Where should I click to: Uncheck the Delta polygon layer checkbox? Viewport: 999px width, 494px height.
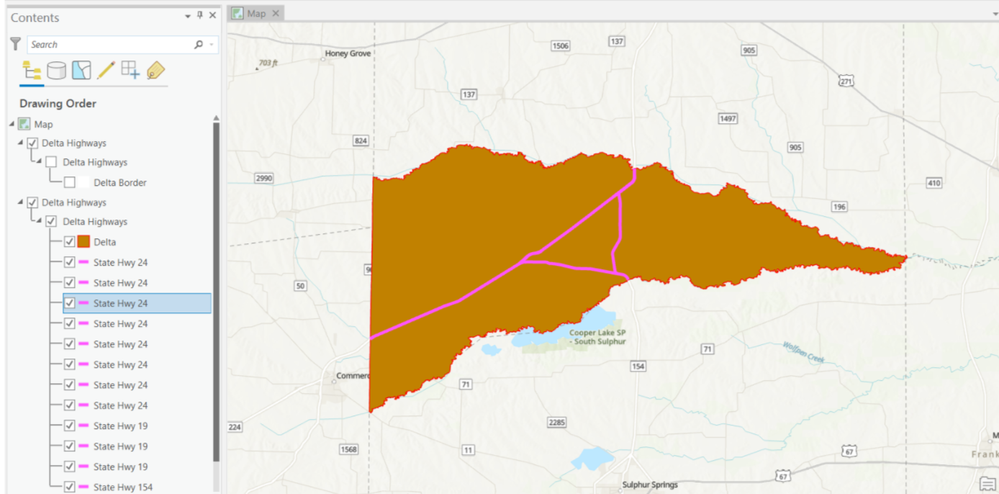click(x=69, y=242)
